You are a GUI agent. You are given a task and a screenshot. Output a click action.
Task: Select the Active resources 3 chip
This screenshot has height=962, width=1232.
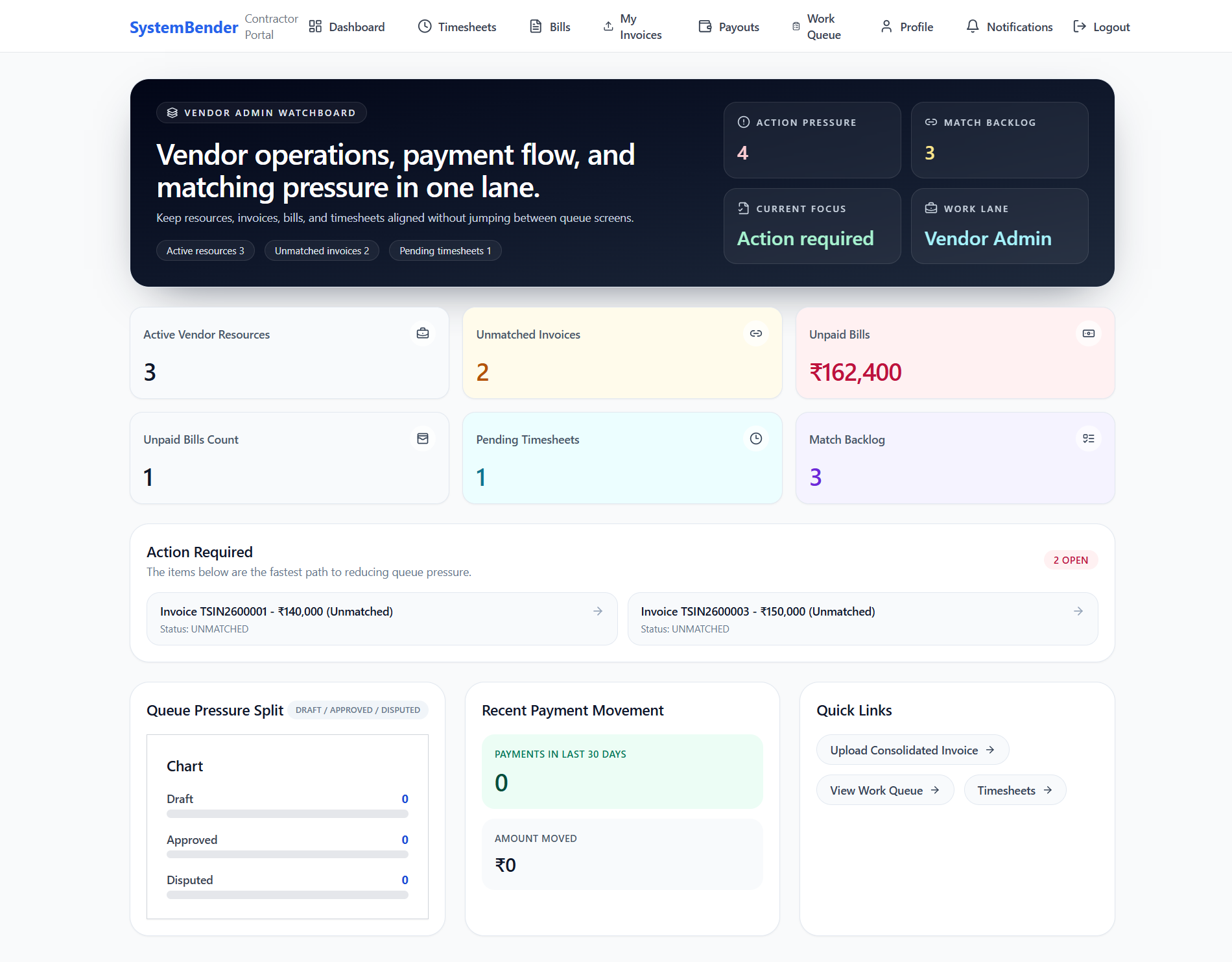[x=206, y=250]
